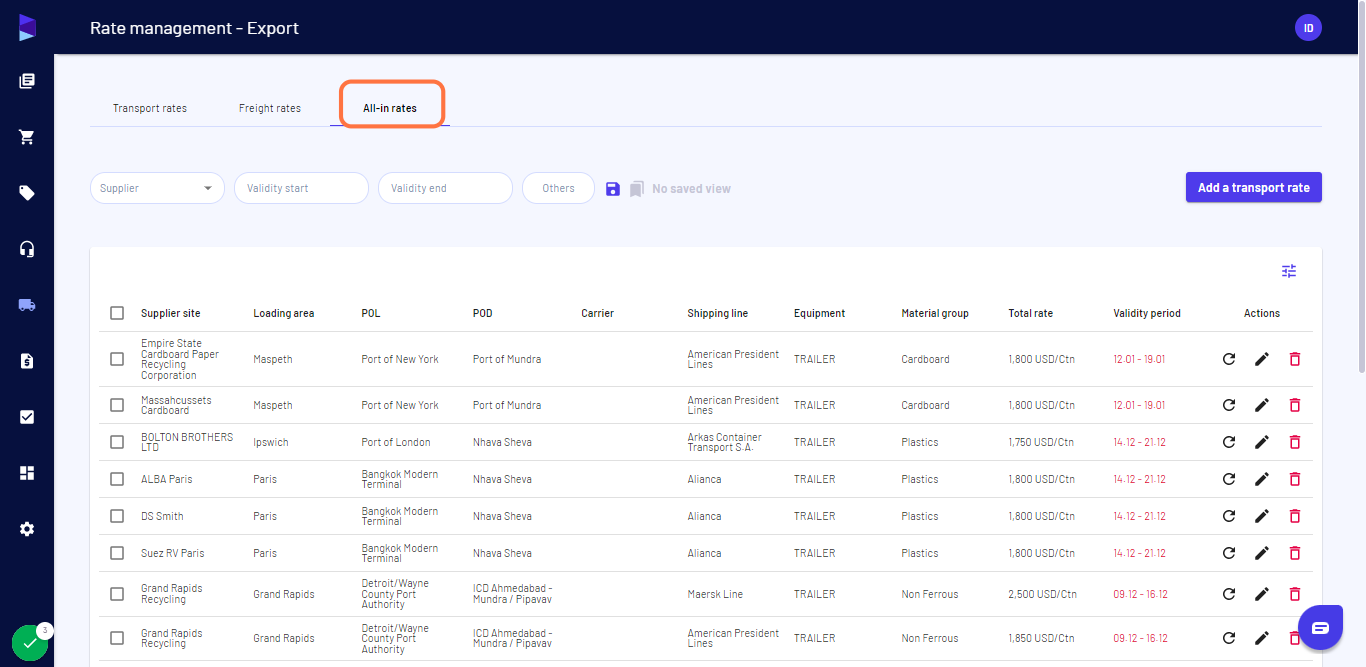This screenshot has height=667, width=1366.
Task: Sort by Supplier site column header
Action: [x=170, y=313]
